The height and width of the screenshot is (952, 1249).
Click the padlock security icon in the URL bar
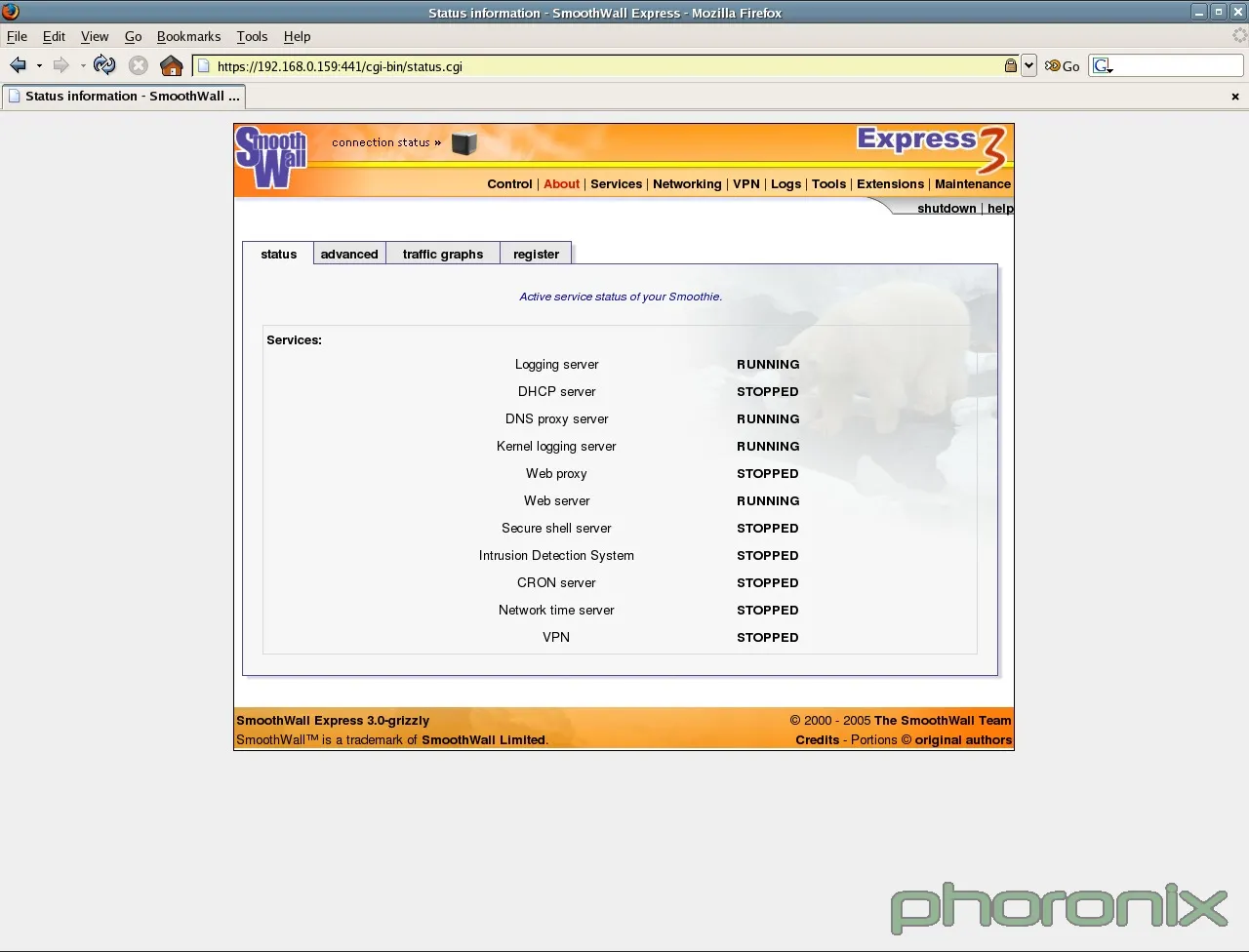click(x=1011, y=65)
